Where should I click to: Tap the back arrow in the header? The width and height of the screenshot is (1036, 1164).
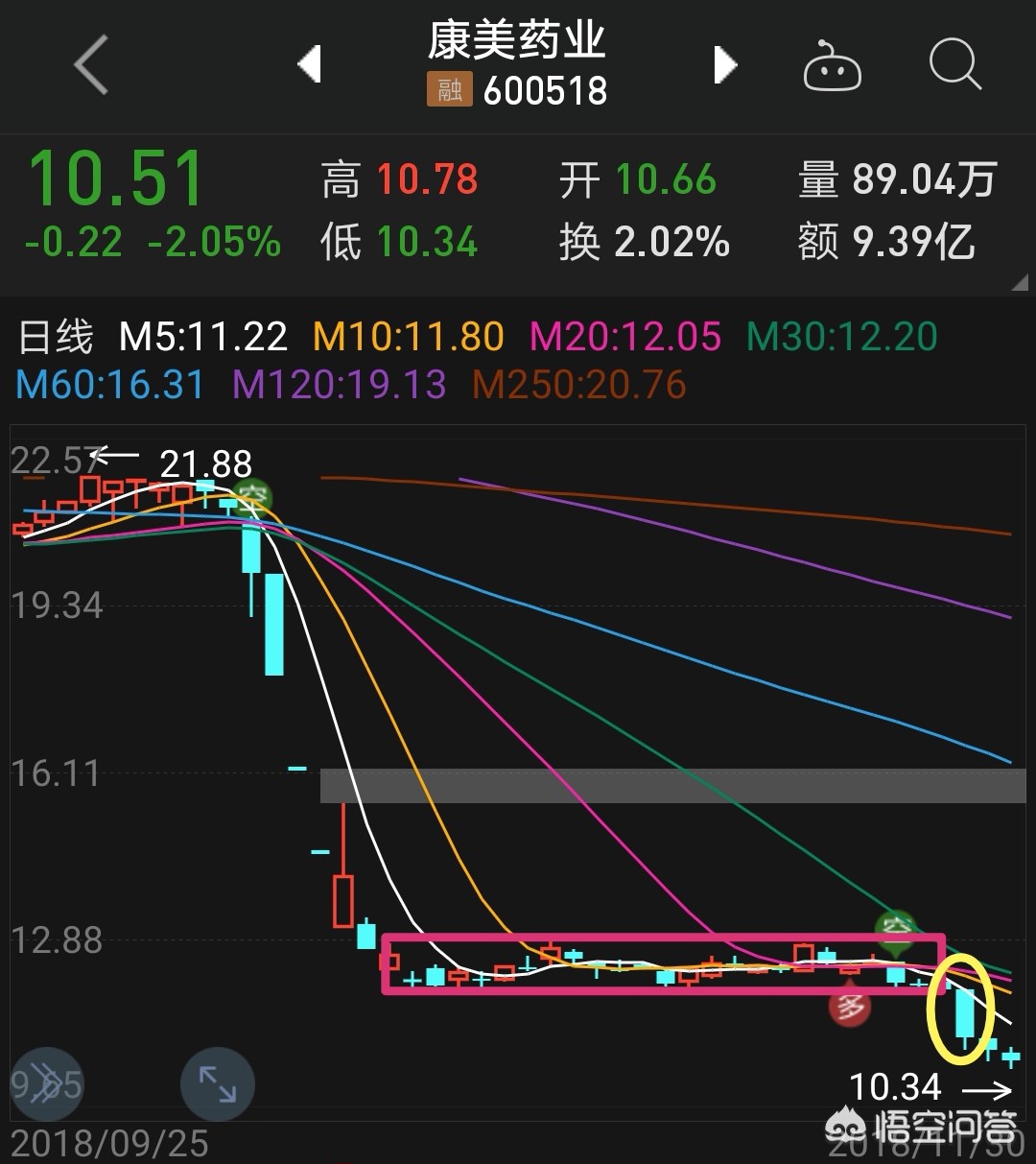tap(91, 65)
